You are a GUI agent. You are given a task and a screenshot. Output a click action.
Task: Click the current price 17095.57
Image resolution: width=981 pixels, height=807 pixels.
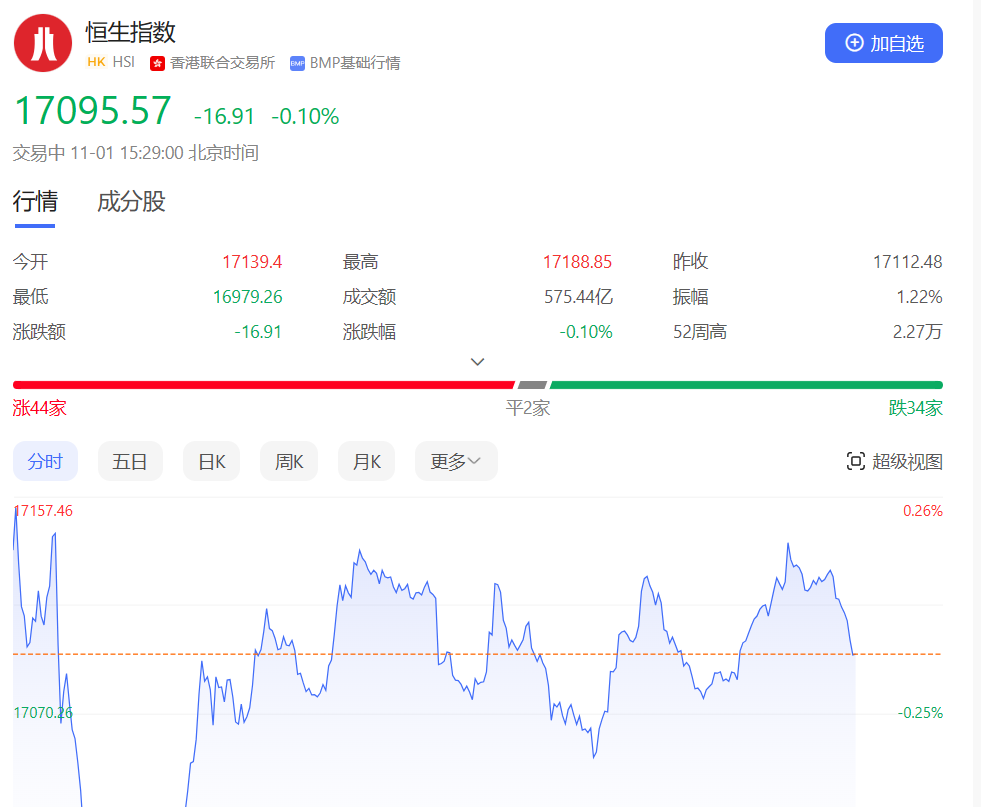tap(93, 111)
